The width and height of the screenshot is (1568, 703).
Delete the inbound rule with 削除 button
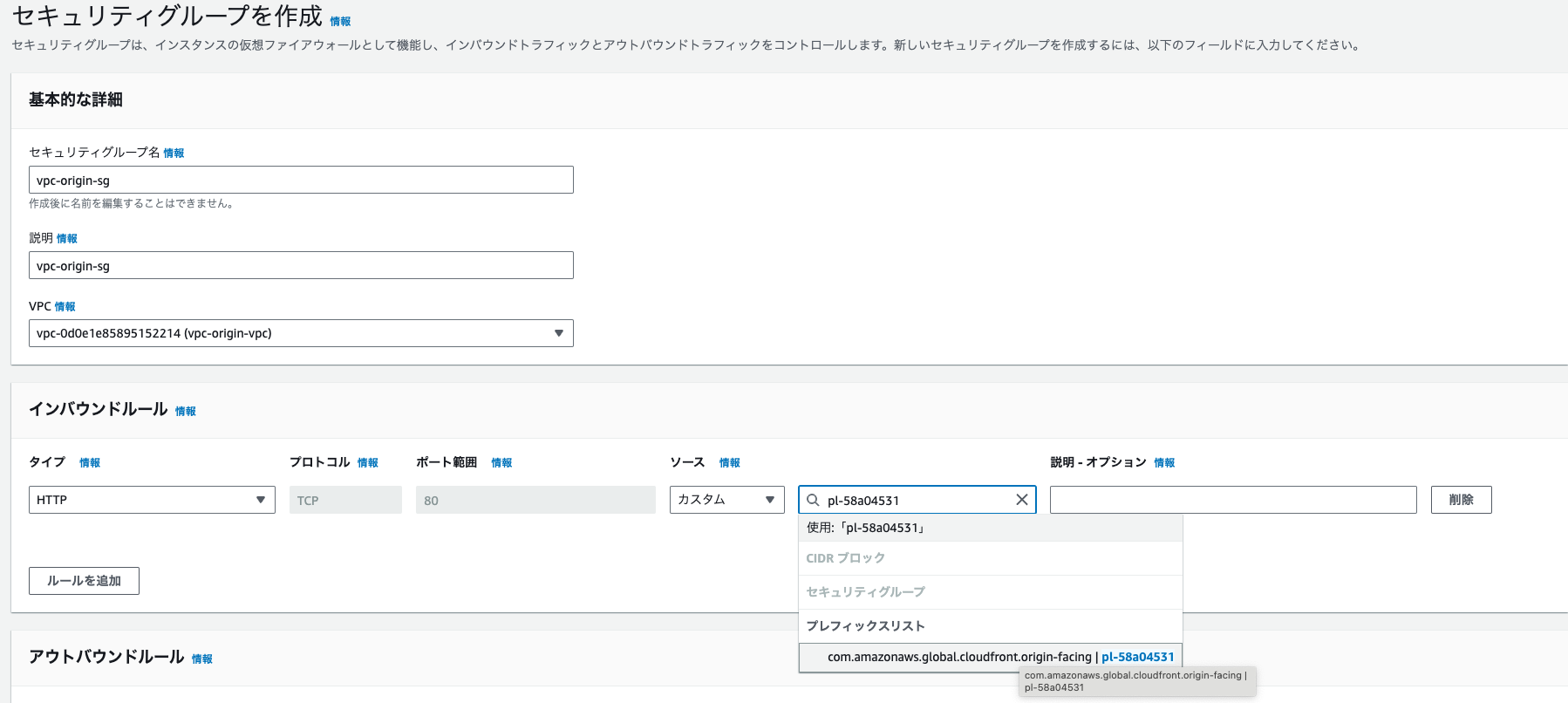click(1461, 500)
